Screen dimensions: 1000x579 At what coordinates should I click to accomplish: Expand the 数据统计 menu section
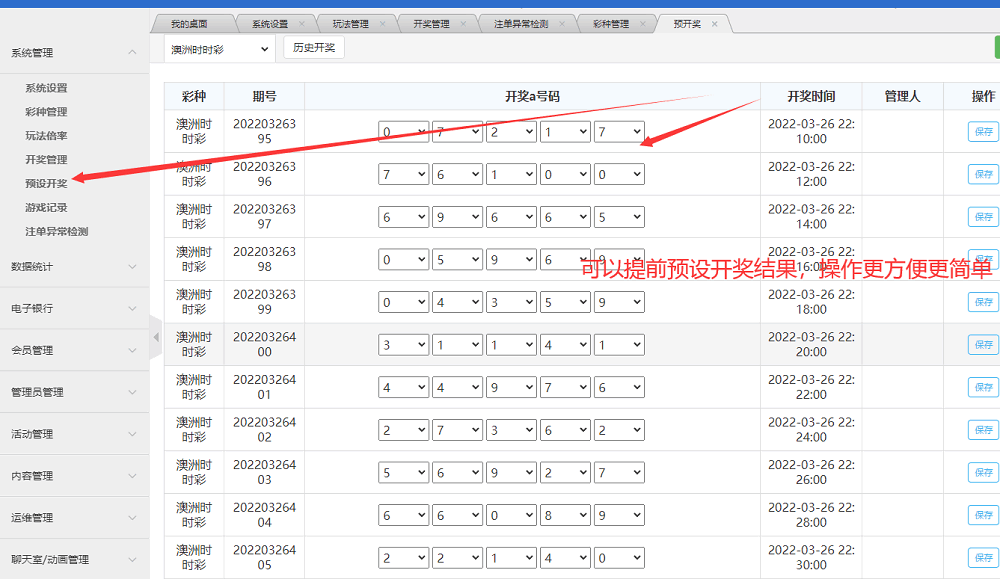pyautogui.click(x=132, y=267)
